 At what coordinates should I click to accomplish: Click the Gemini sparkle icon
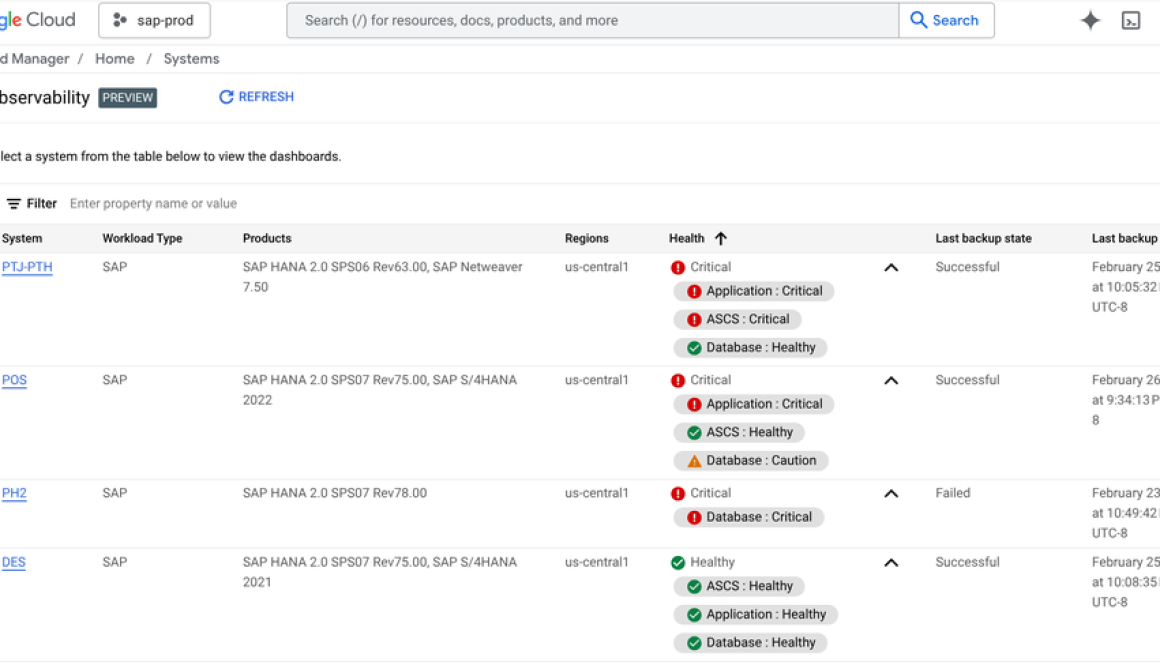pos(1090,19)
